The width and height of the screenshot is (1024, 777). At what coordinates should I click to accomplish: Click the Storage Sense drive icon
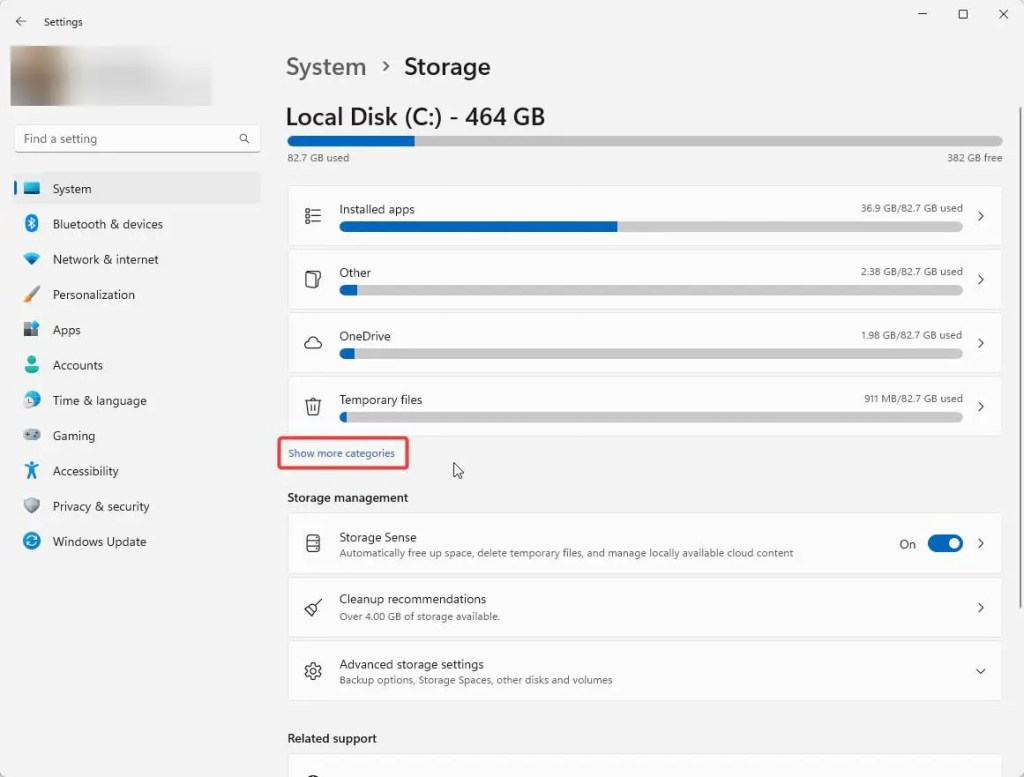point(313,543)
